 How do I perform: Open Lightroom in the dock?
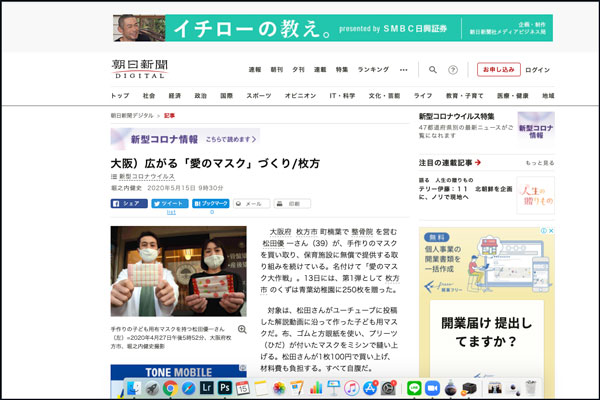(208, 387)
